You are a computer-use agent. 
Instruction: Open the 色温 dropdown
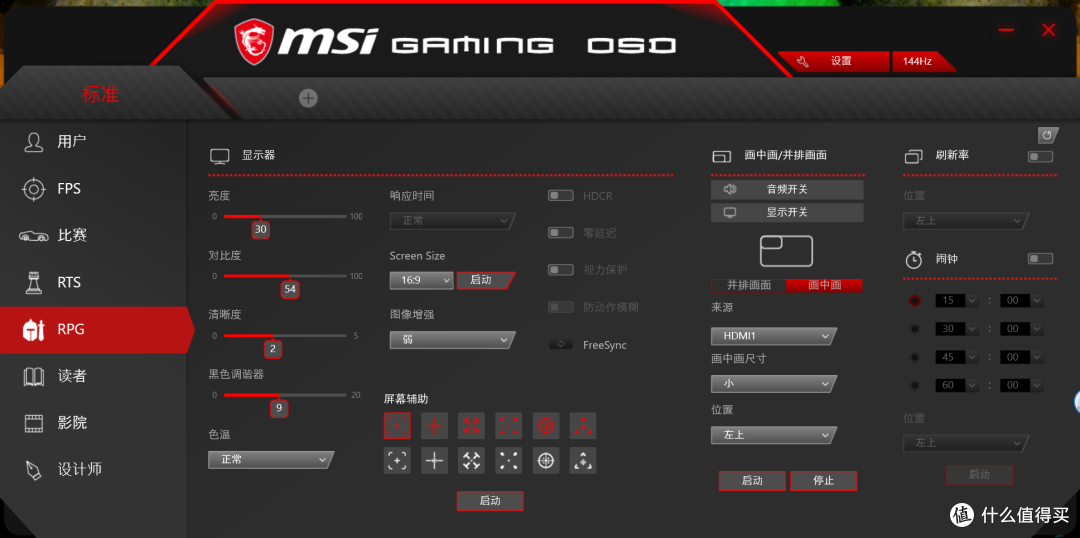point(271,459)
